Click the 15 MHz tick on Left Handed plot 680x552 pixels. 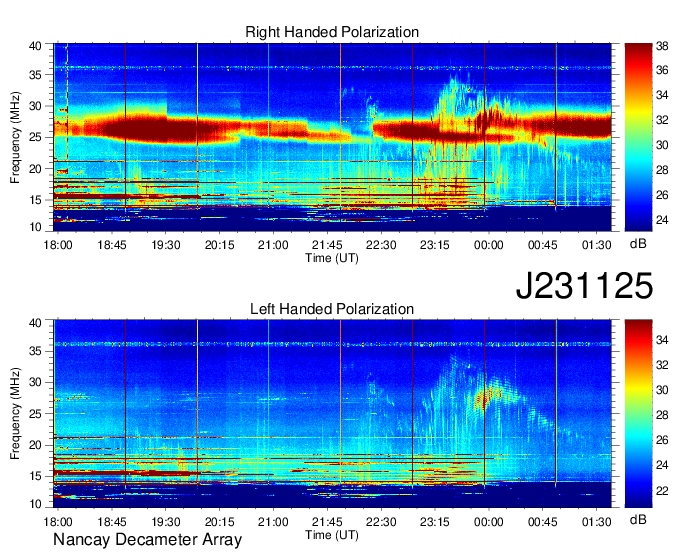click(35, 476)
